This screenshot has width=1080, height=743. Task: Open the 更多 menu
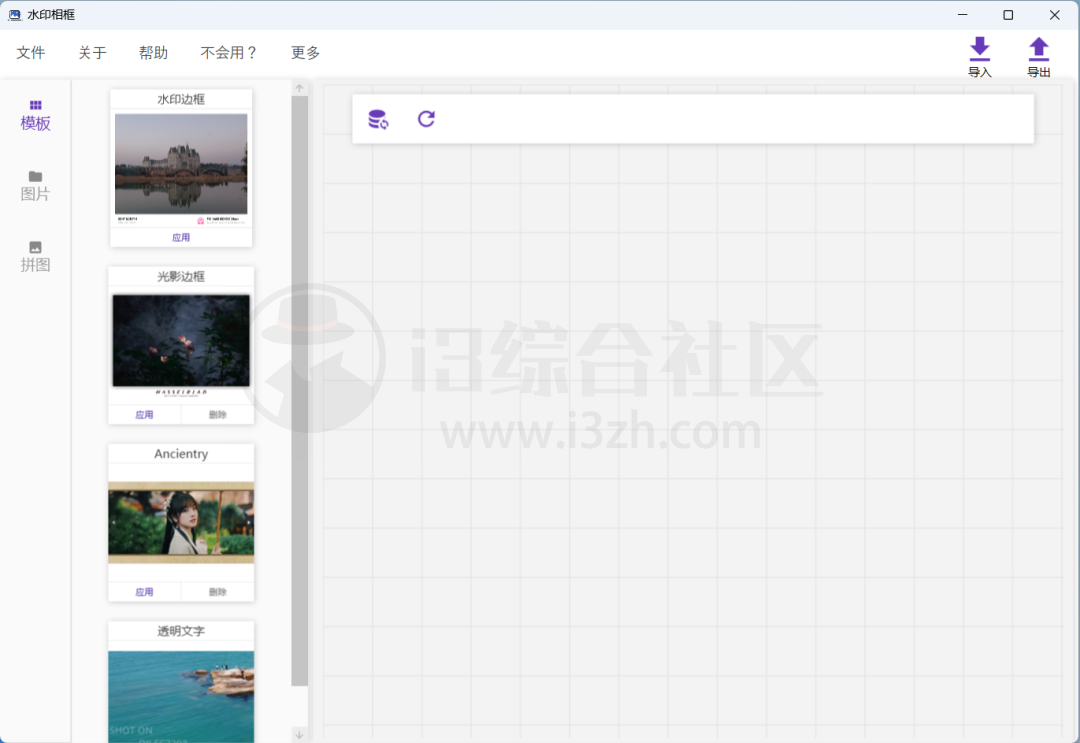pyautogui.click(x=305, y=53)
